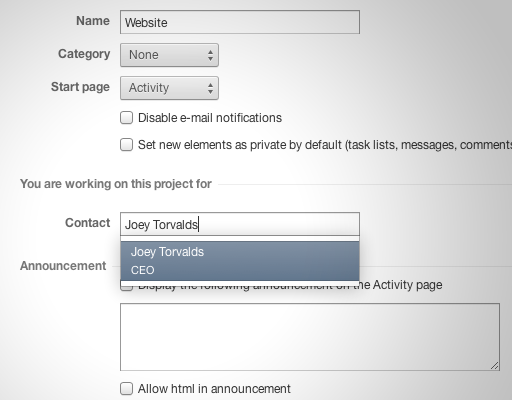Open the Category dropdown set to None
The width and height of the screenshot is (512, 400).
point(169,55)
